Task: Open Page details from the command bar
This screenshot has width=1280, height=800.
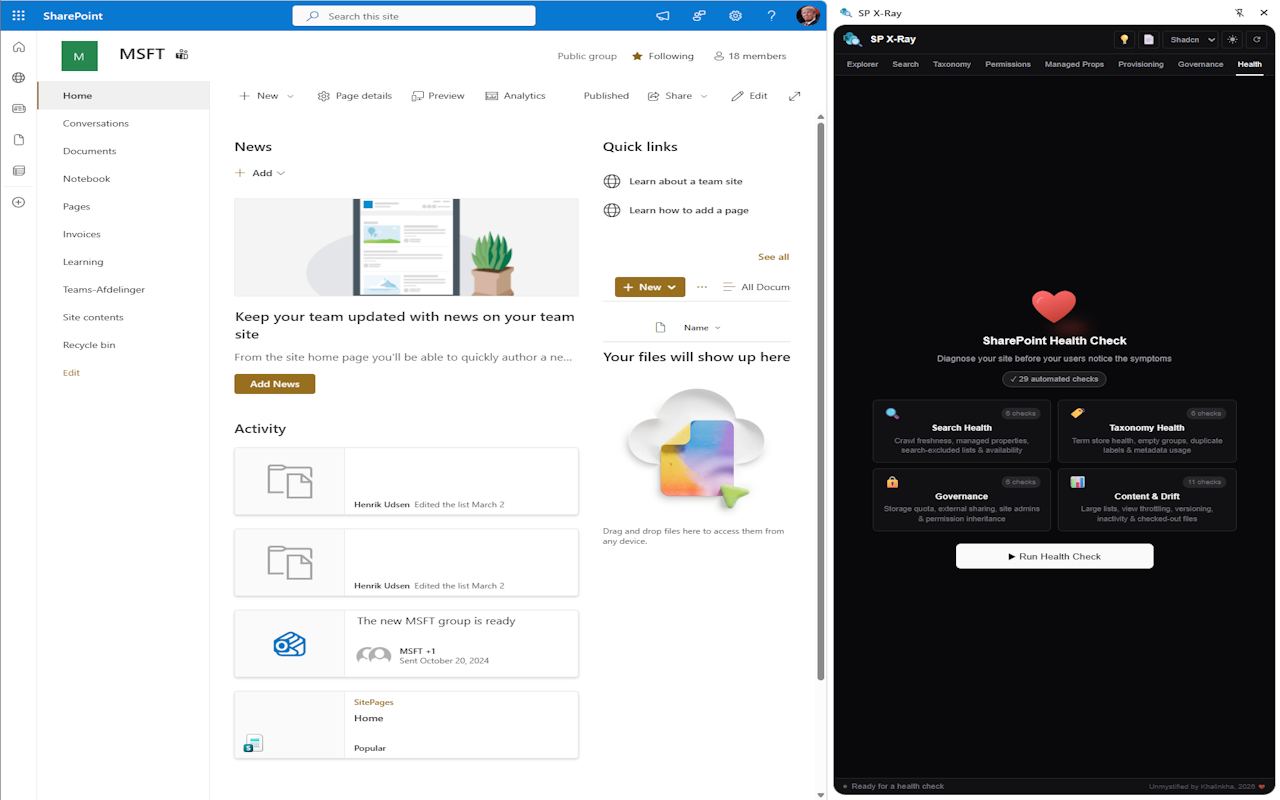Action: [355, 96]
